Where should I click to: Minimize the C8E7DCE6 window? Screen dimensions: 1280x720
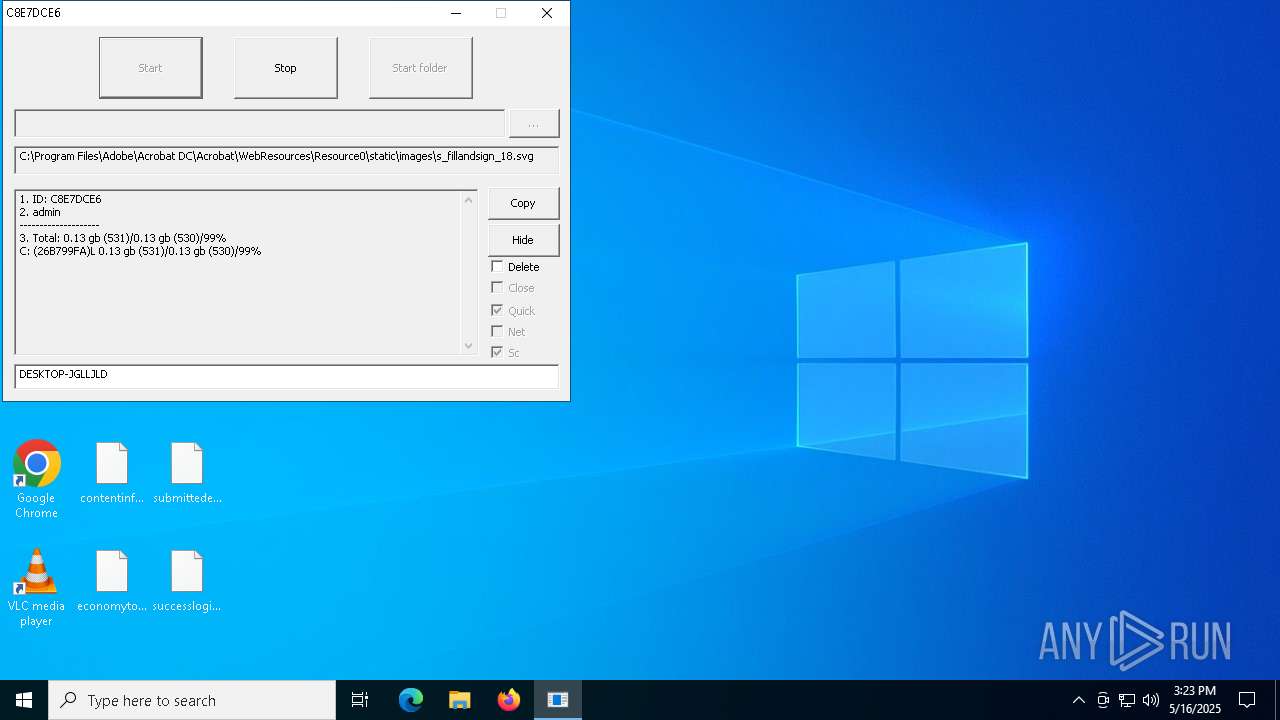point(456,13)
